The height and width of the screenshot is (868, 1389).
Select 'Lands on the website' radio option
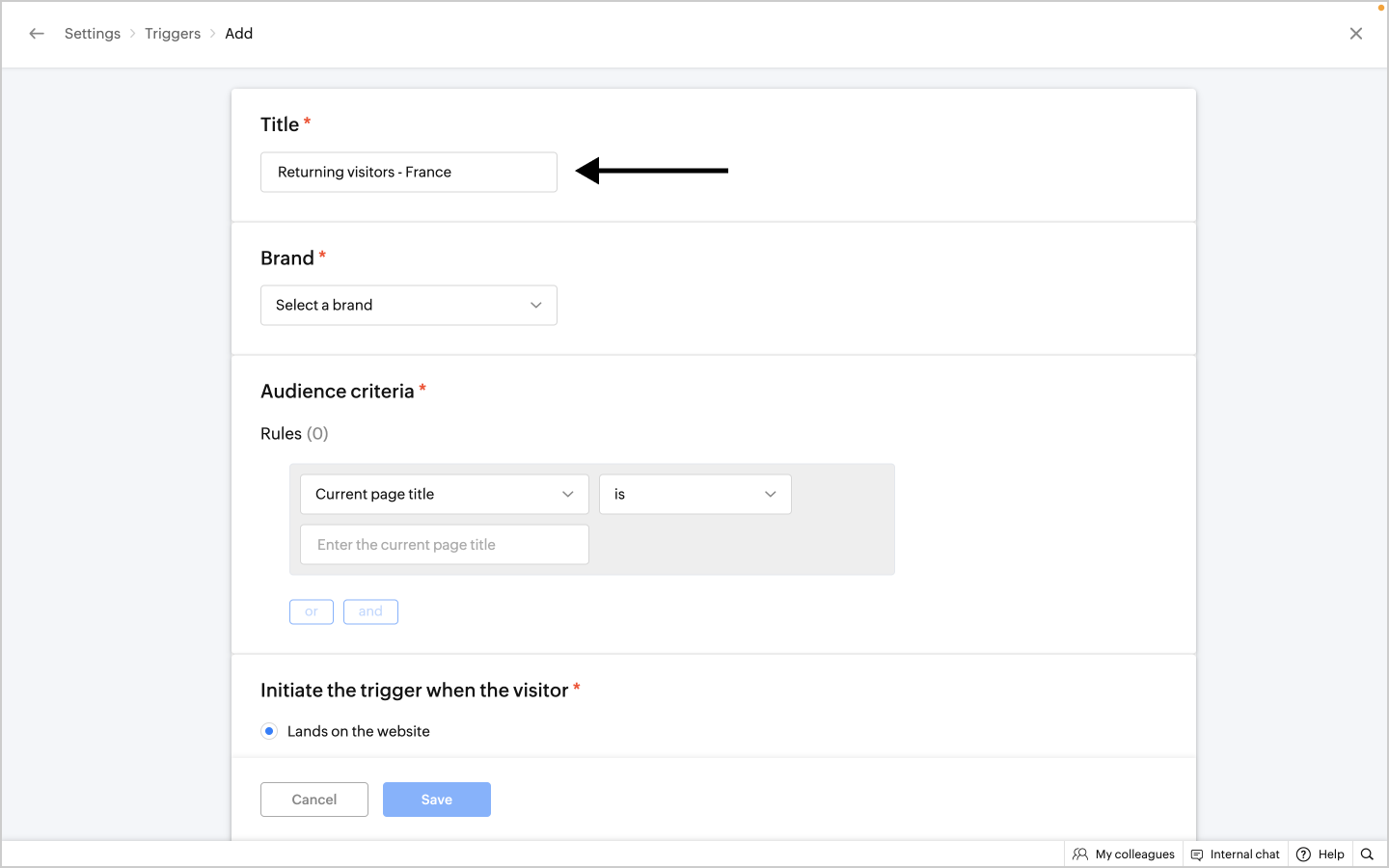[x=270, y=731]
